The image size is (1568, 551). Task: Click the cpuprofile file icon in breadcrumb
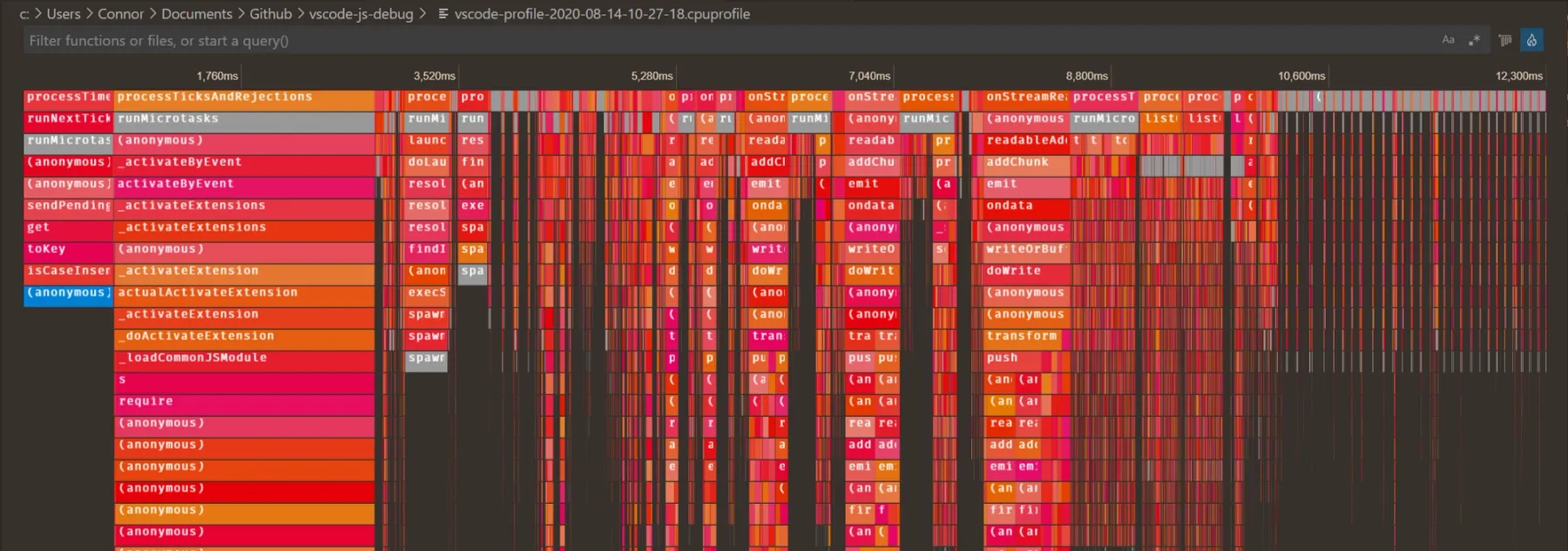tap(443, 14)
